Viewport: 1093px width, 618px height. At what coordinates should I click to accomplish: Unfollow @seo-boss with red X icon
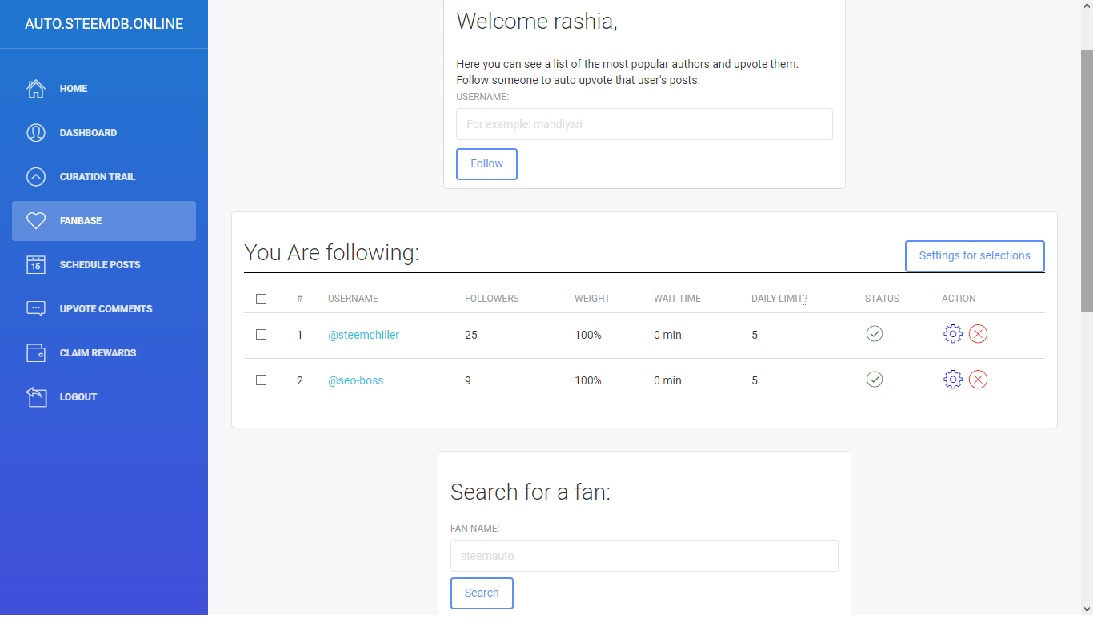979,379
